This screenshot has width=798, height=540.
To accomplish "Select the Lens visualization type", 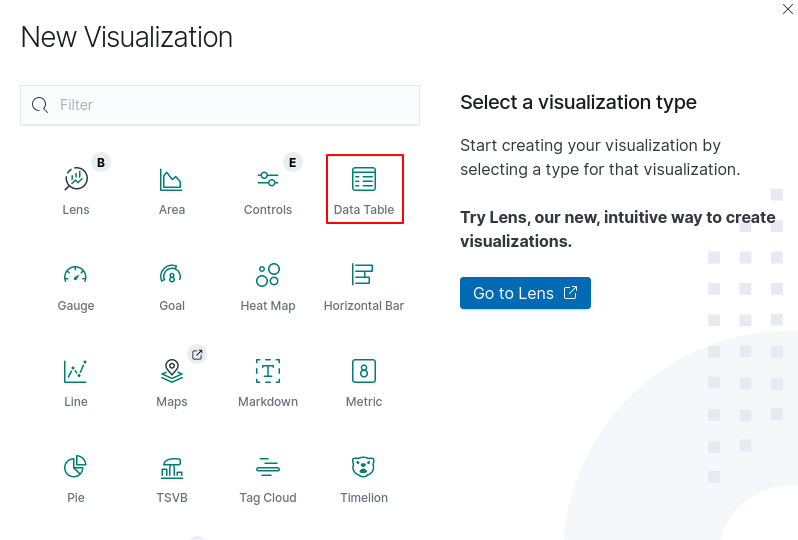I will click(x=76, y=189).
